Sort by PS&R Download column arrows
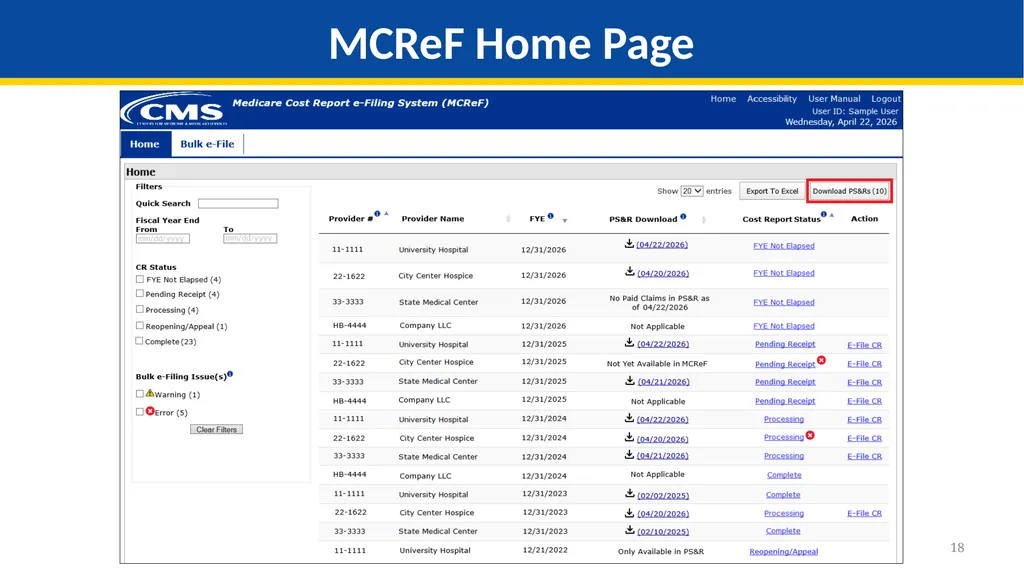This screenshot has height=575, width=1024. click(x=703, y=220)
